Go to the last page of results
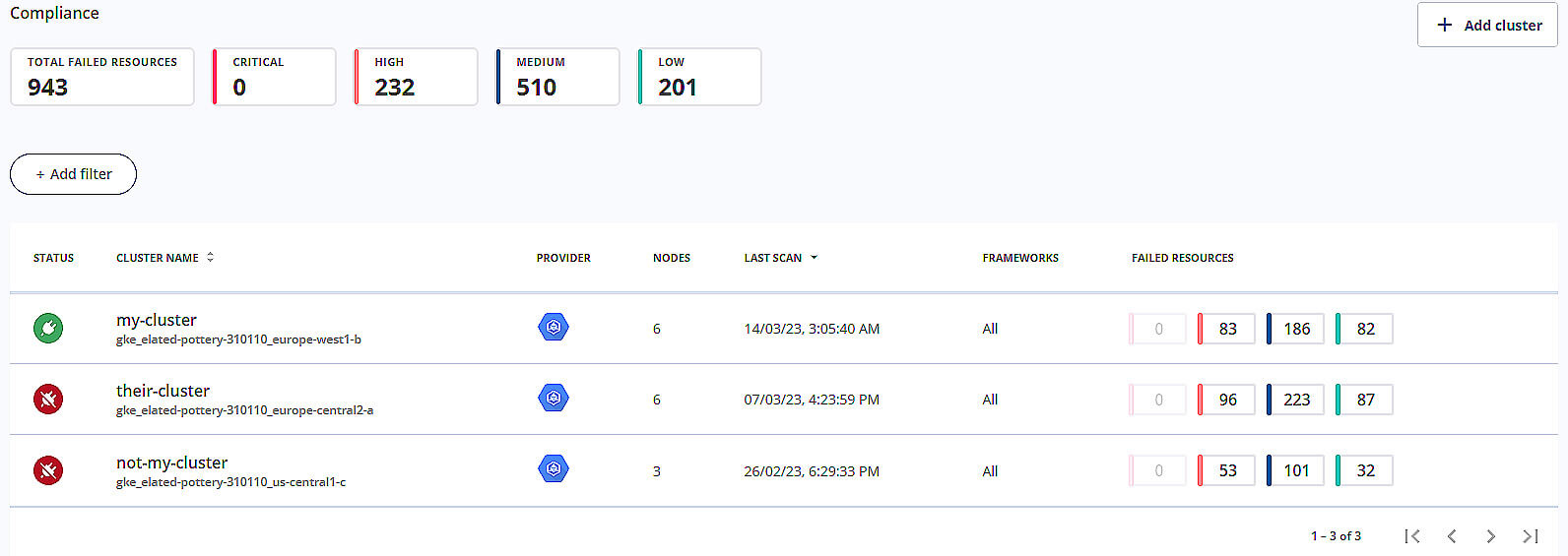The width and height of the screenshot is (1568, 556). click(x=1530, y=536)
